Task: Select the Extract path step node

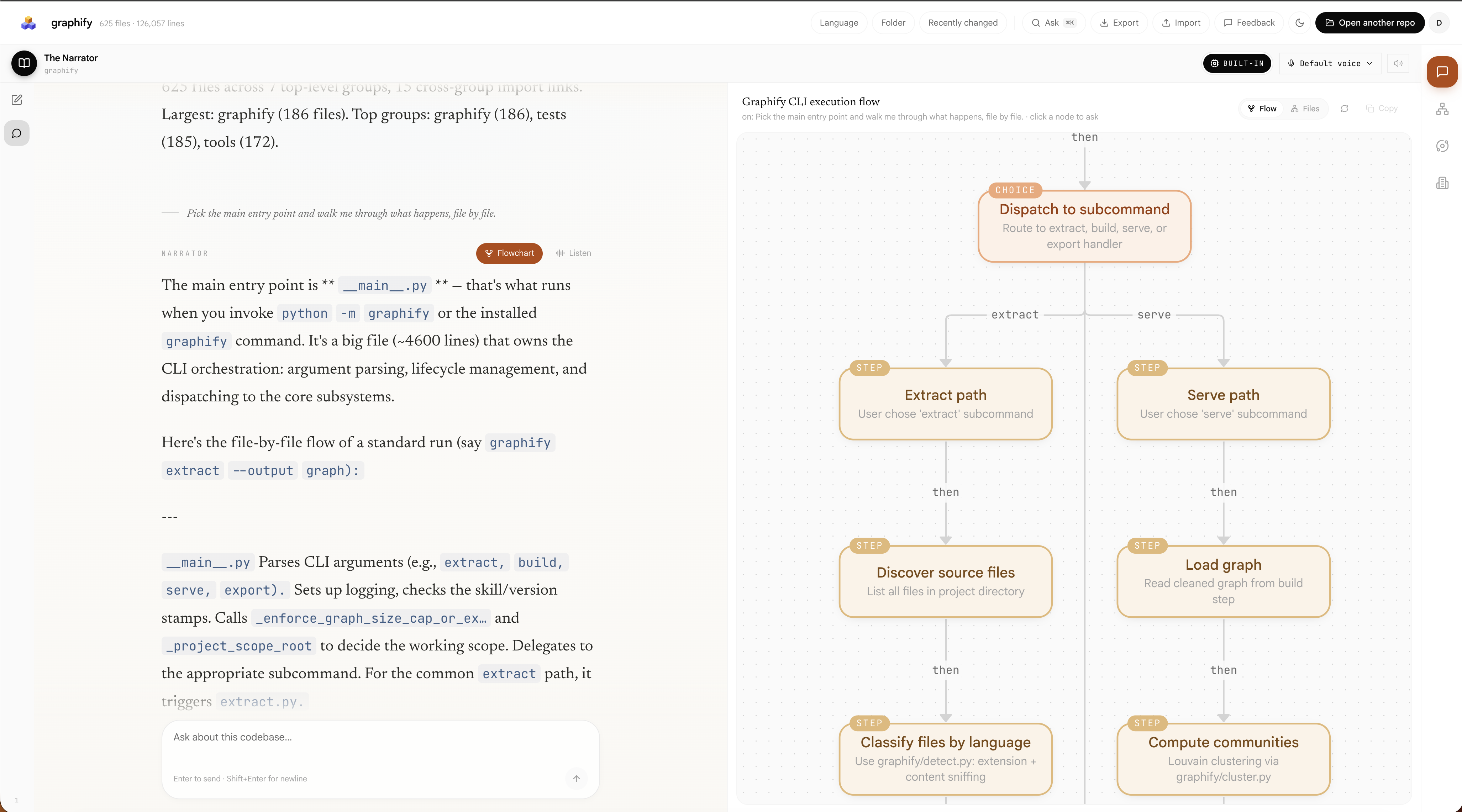Action: coord(946,404)
